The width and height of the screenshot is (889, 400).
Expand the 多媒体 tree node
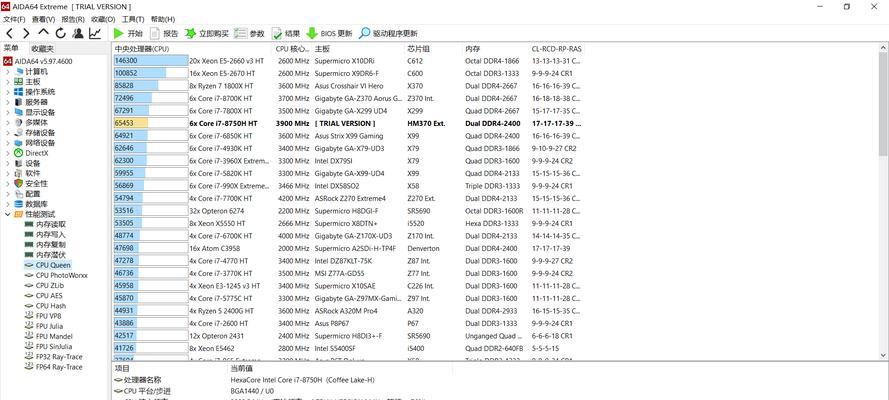(x=7, y=122)
